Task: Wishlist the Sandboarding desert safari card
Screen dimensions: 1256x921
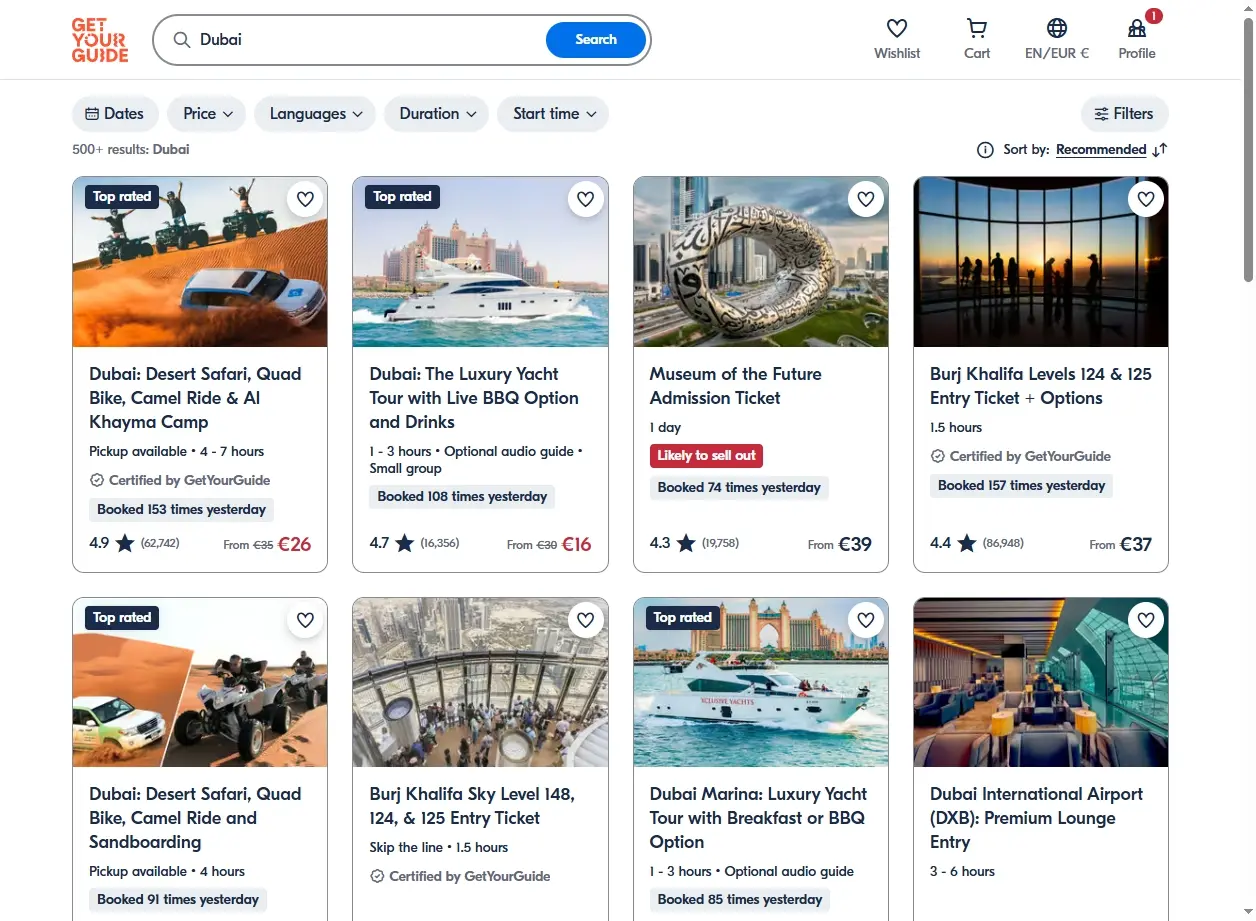Action: coord(306,620)
